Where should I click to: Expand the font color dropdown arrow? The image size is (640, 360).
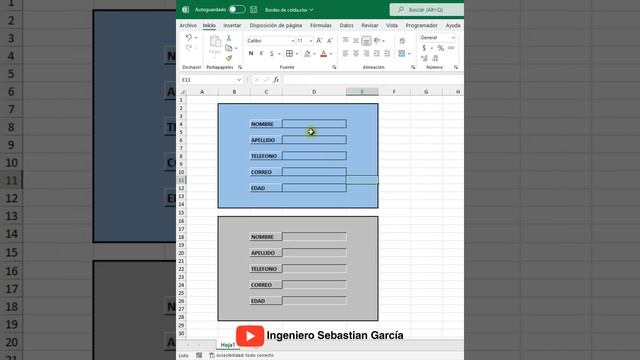(x=331, y=54)
